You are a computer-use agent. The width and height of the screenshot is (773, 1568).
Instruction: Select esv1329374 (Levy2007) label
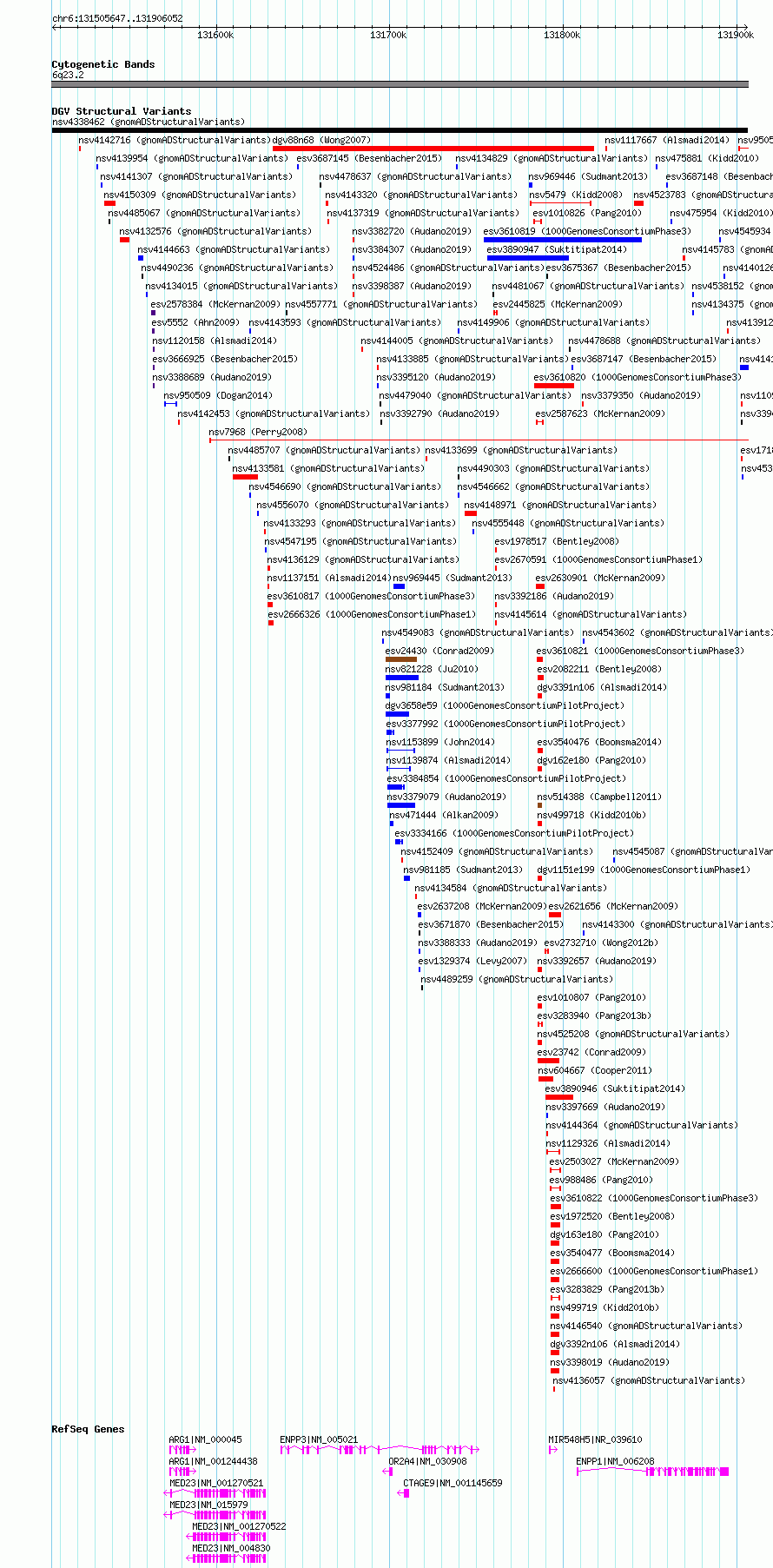point(472,961)
